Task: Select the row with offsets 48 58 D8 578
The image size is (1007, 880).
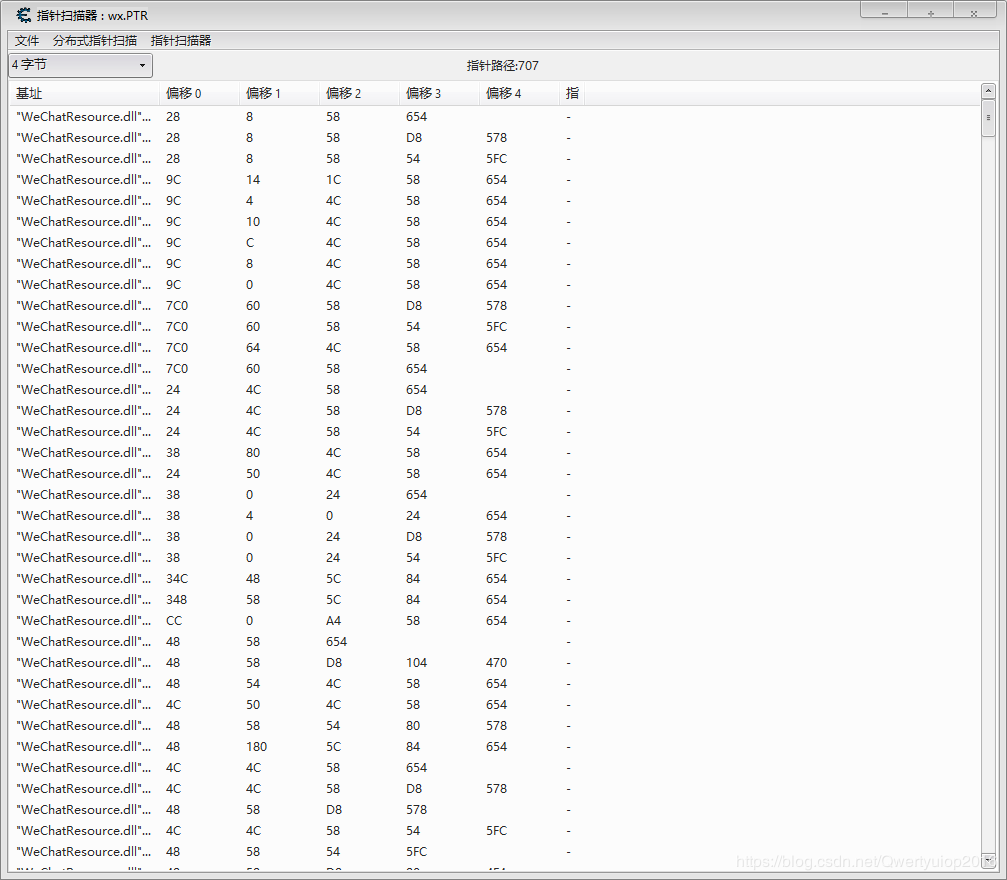Action: [495, 809]
